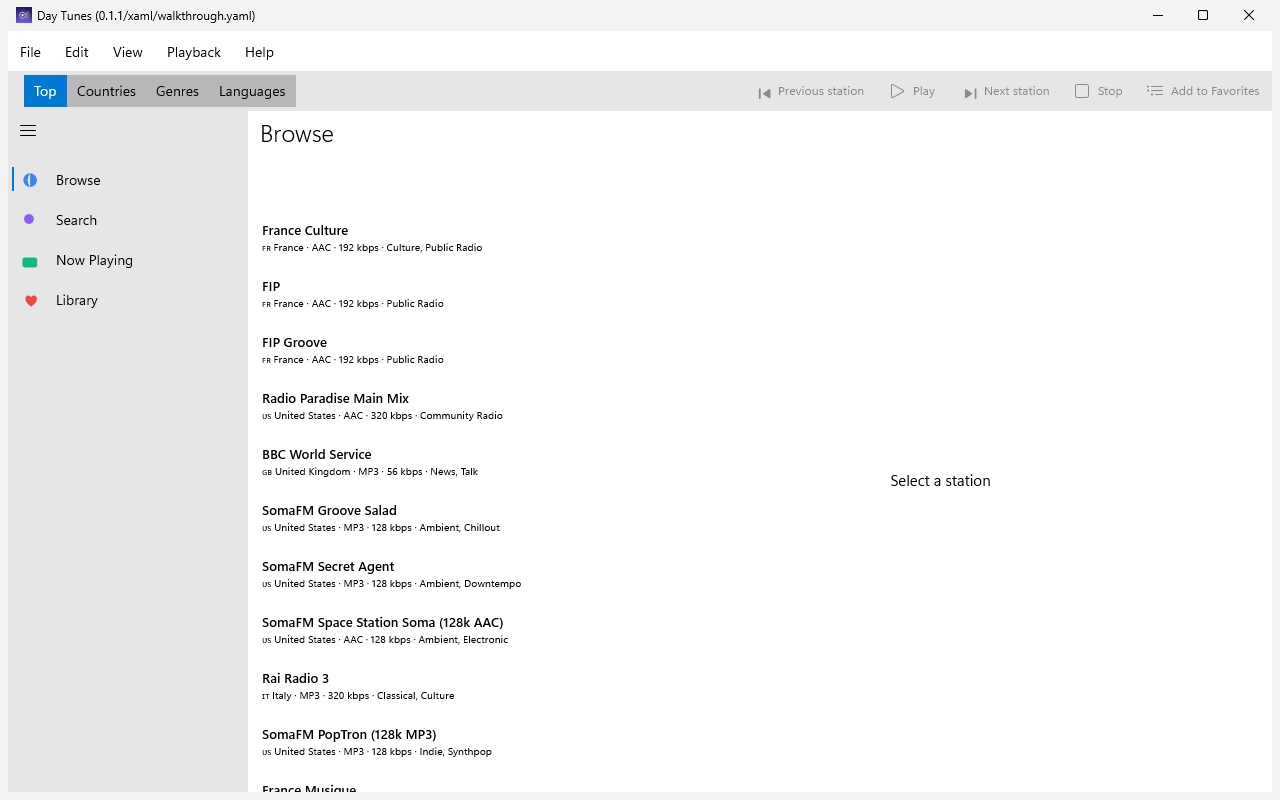This screenshot has width=1280, height=800.
Task: Click the Play button label
Action: point(924,91)
